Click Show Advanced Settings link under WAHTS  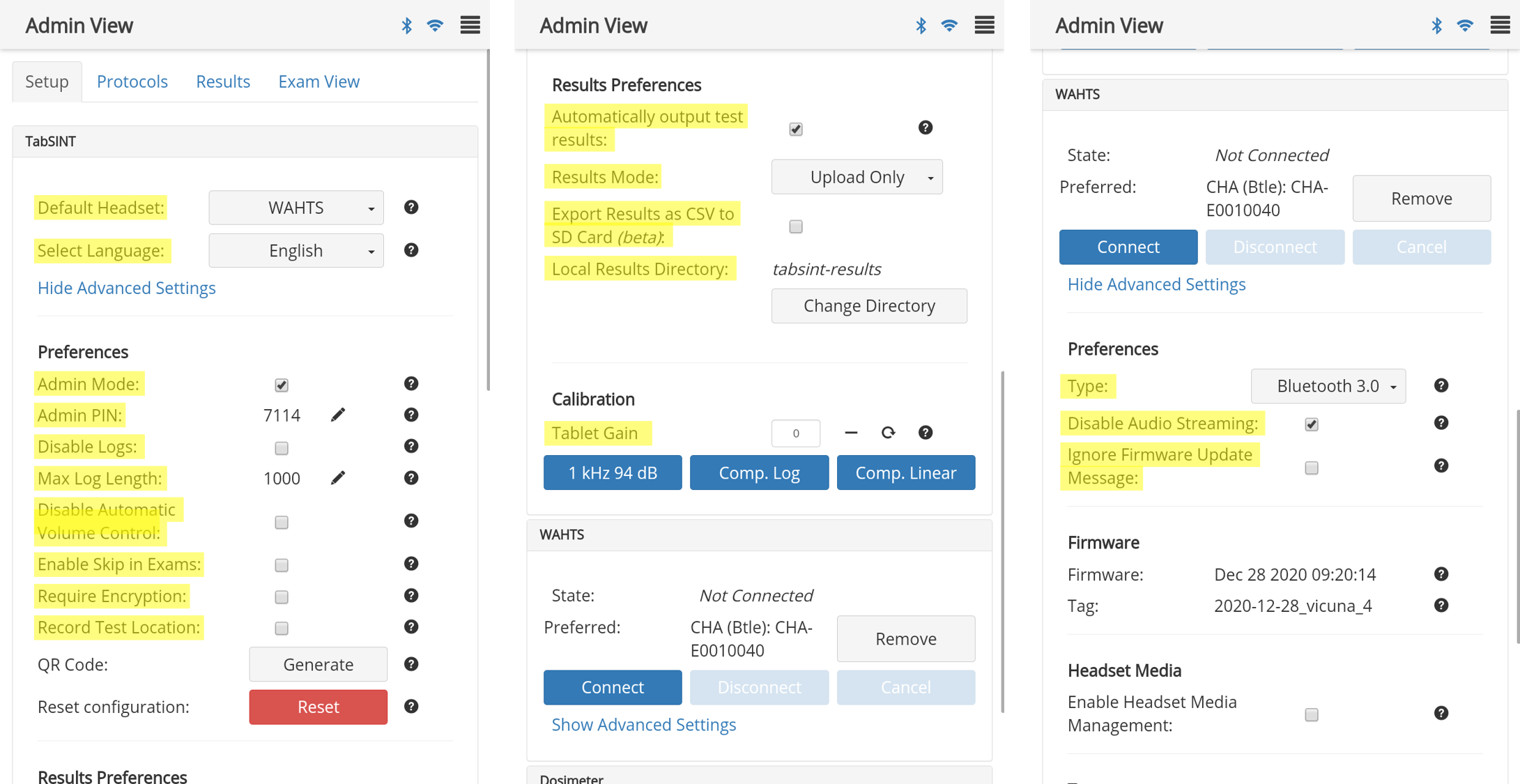643,725
